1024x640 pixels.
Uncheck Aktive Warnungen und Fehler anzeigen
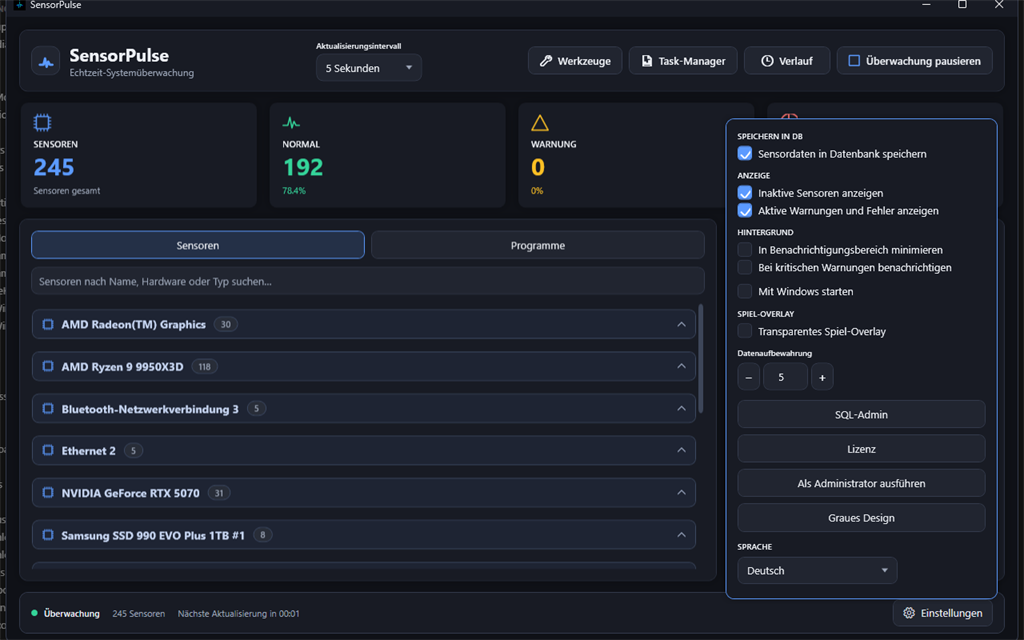coord(744,210)
